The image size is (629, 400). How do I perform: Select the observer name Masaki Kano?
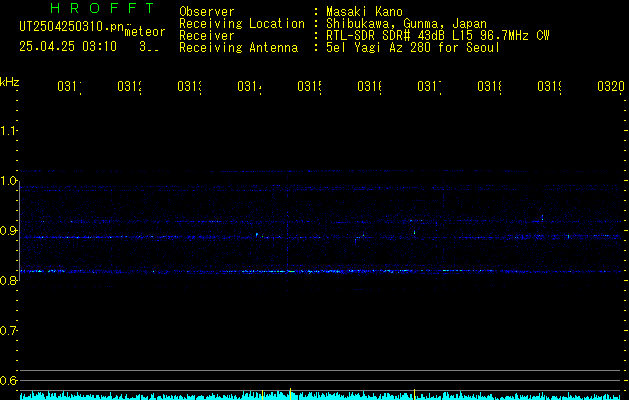point(364,11)
